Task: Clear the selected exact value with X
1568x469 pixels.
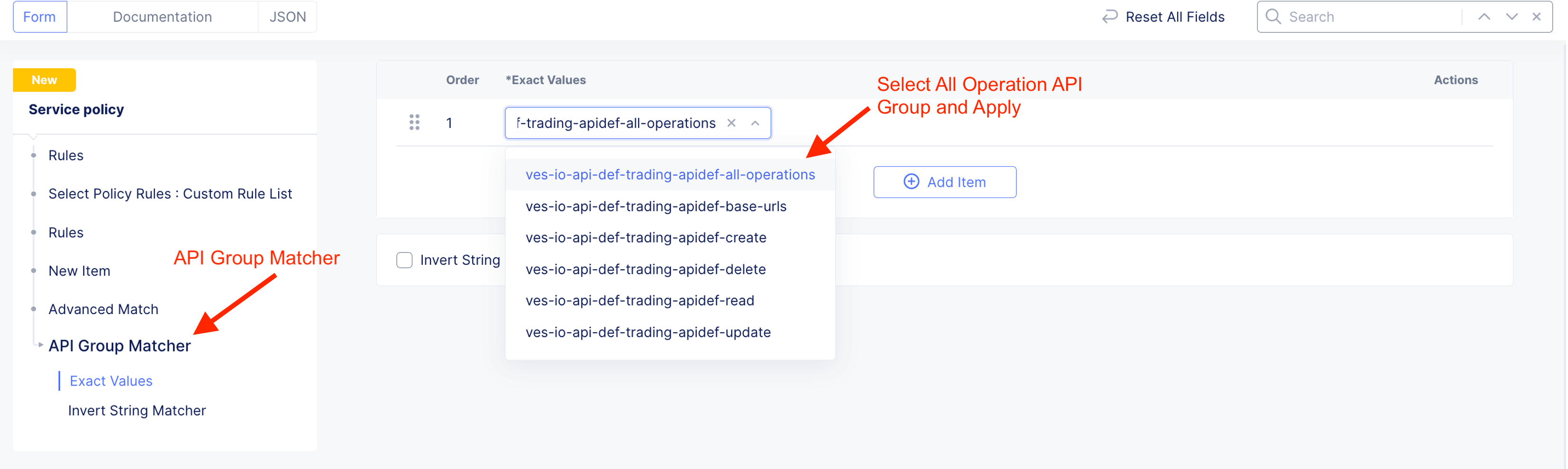Action: [731, 123]
